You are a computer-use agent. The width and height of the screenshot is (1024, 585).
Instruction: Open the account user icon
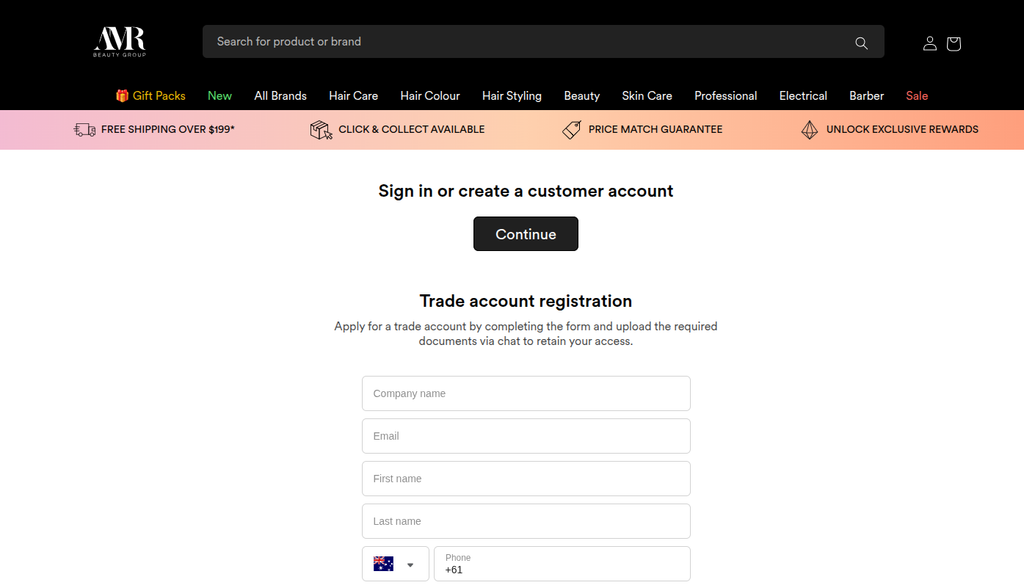(929, 44)
